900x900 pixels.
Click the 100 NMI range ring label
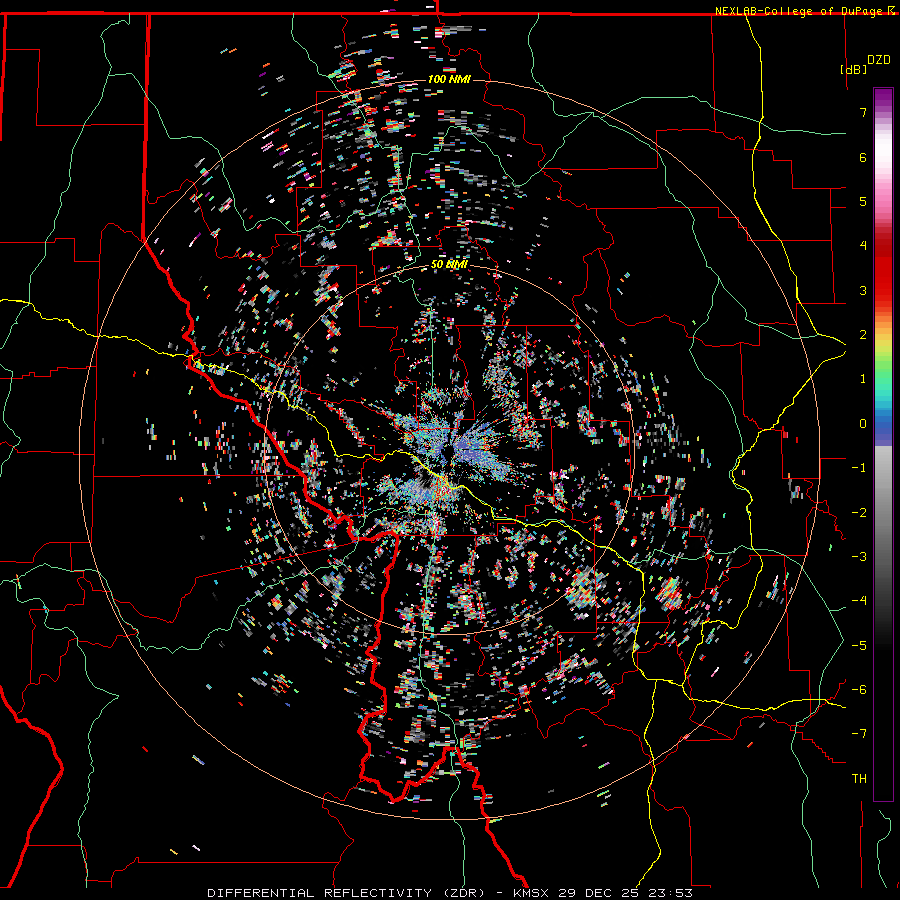[449, 79]
